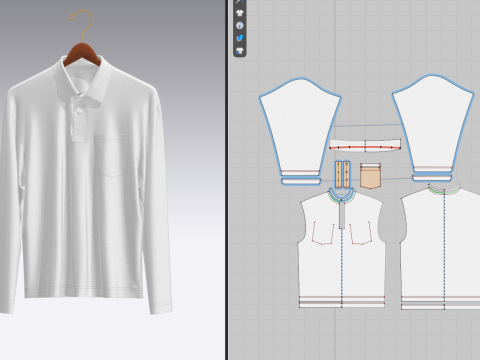Screen dimensions: 480x360
Task: Select the tan chest pocket pattern piece
Action: pos(370,176)
